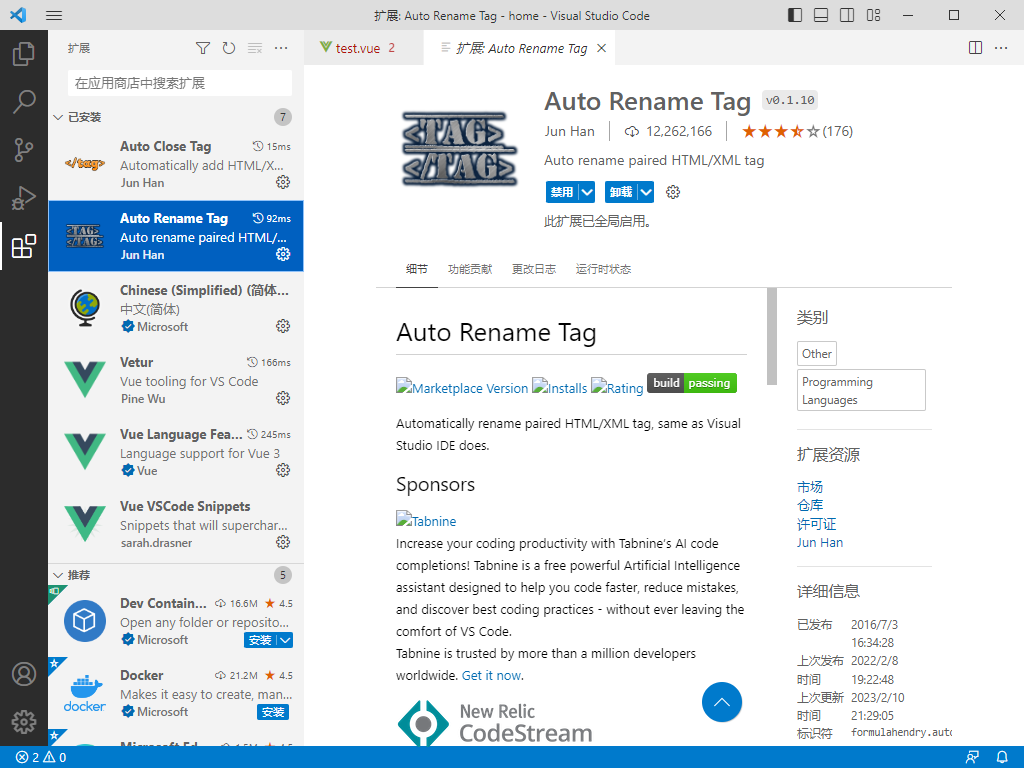Toggle primary side bar layout button
The image size is (1024, 768).
795,15
